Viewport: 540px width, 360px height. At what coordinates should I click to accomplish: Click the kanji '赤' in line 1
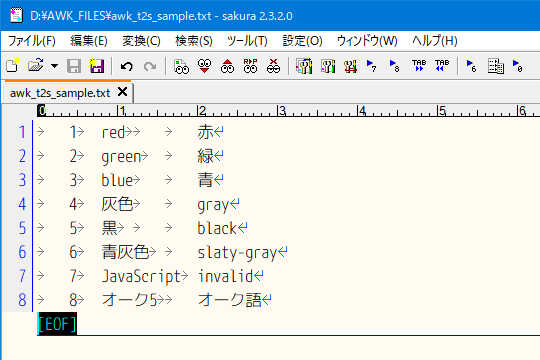205,132
